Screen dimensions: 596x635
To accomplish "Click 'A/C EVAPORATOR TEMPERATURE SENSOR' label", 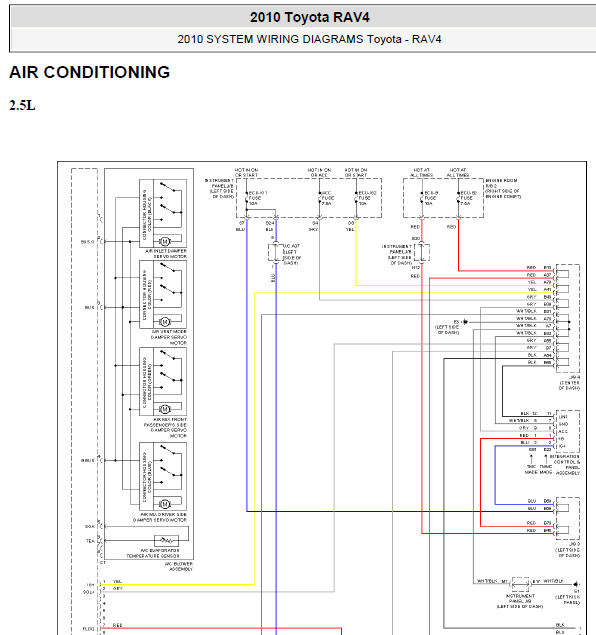I will pyautogui.click(x=153, y=554).
